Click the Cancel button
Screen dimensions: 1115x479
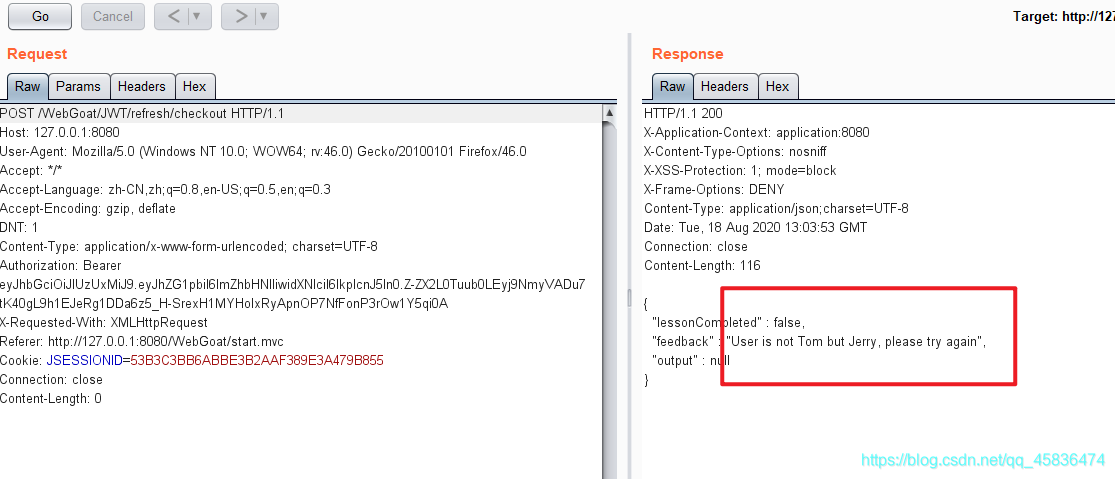113,16
